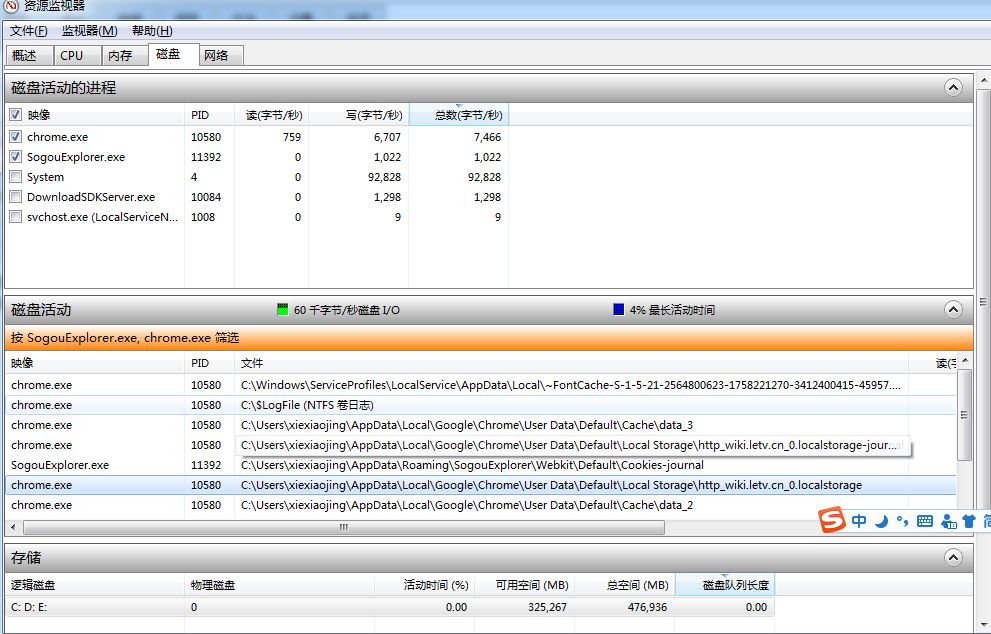This screenshot has height=634, width=991.
Task: Switch to the 概述 tab
Action: click(28, 56)
